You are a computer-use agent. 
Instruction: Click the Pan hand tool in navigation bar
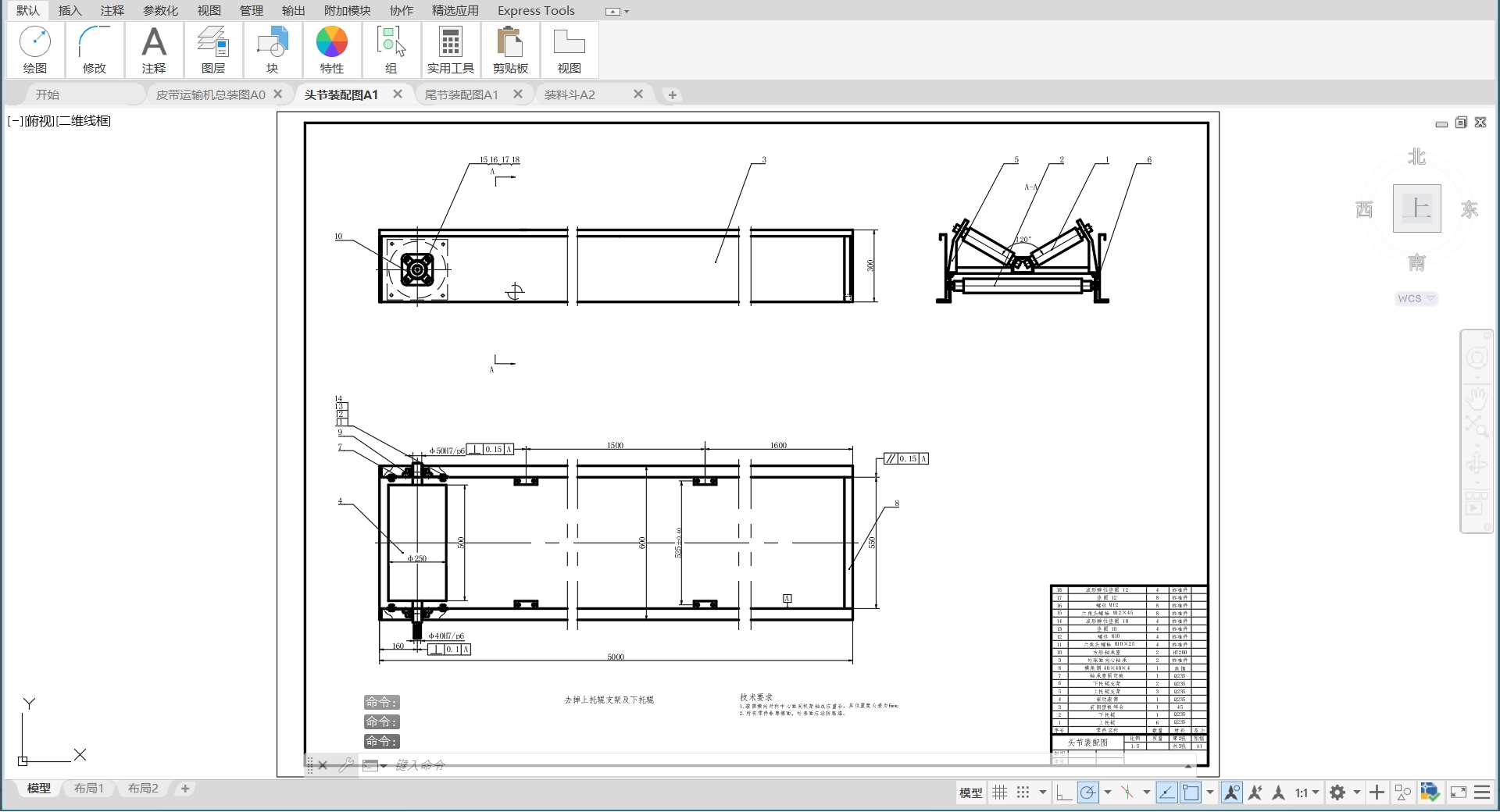(1477, 398)
